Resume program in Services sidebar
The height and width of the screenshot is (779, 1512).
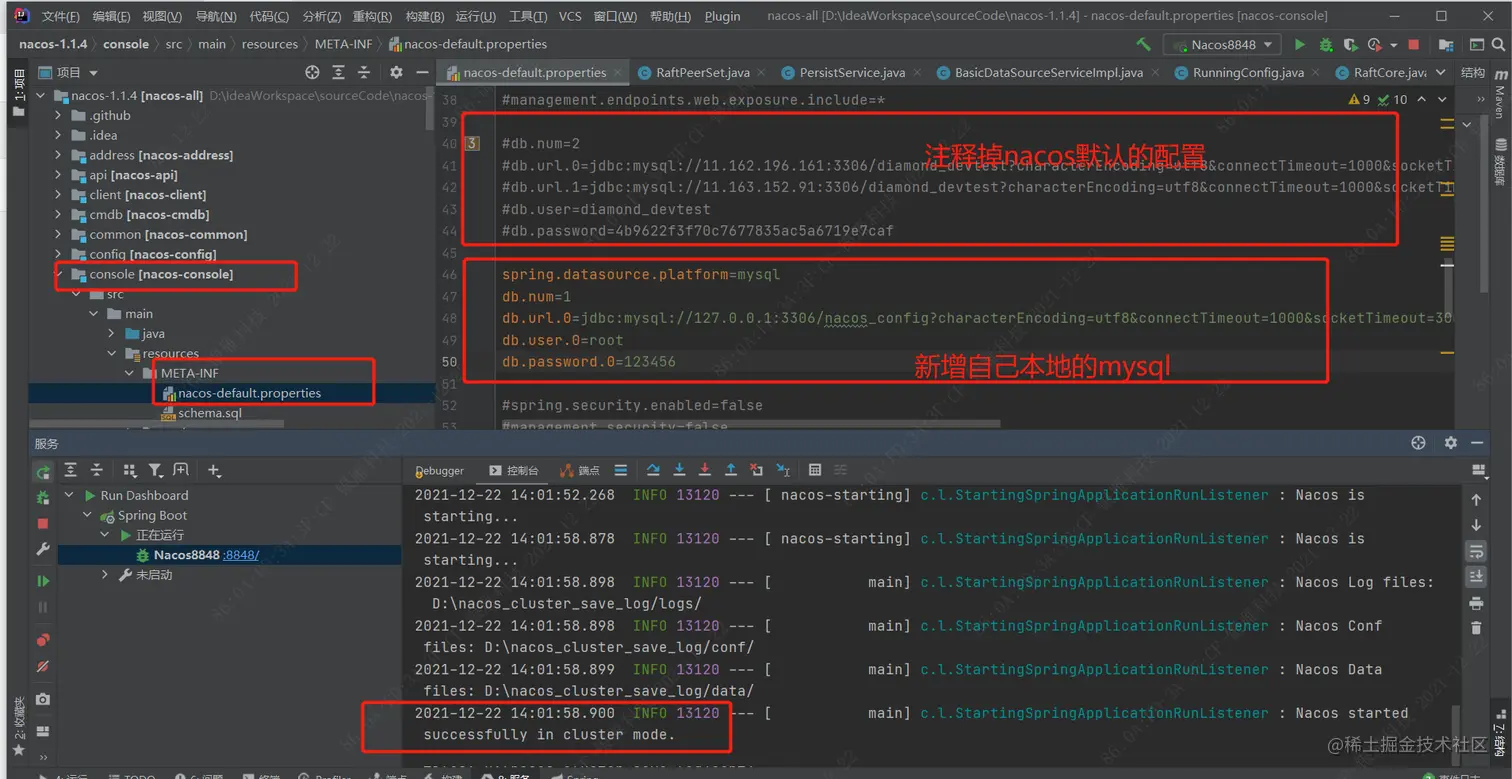[43, 580]
